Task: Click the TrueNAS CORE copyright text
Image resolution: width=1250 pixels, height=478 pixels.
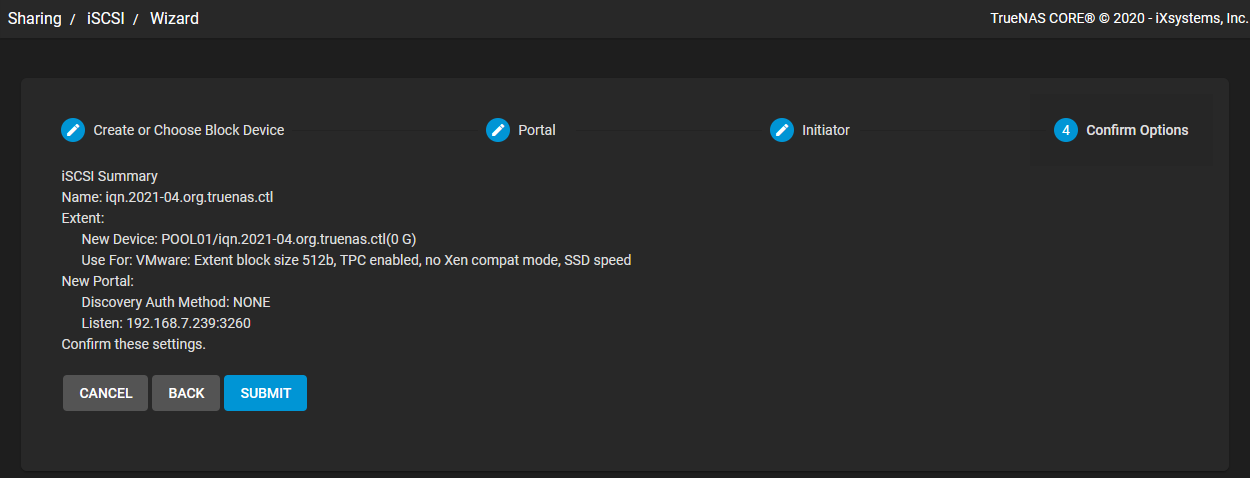Action: (1119, 19)
